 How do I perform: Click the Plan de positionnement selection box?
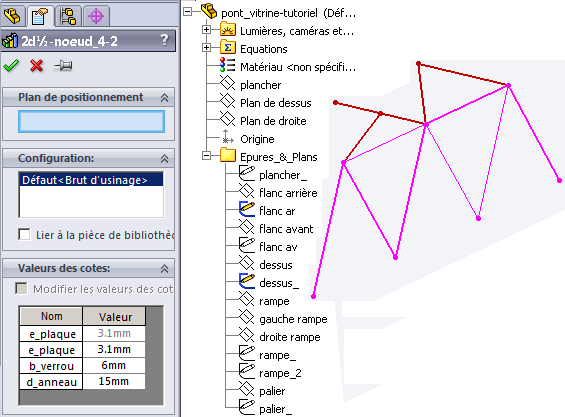click(x=92, y=121)
